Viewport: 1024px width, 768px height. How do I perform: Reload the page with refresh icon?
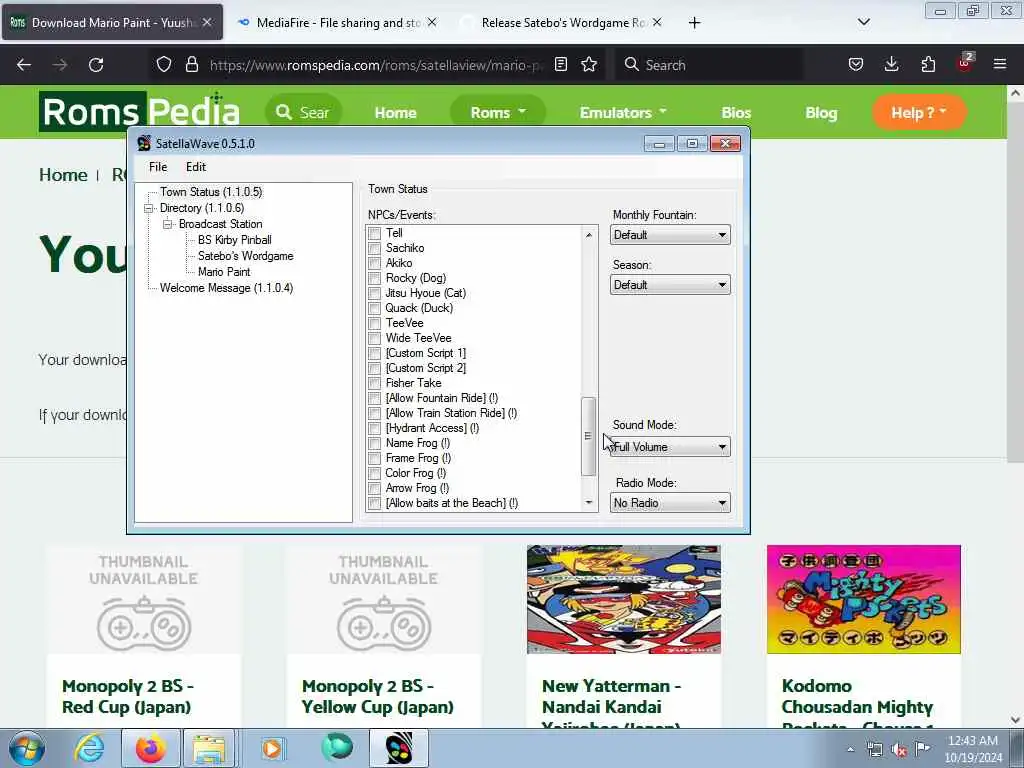[96, 65]
